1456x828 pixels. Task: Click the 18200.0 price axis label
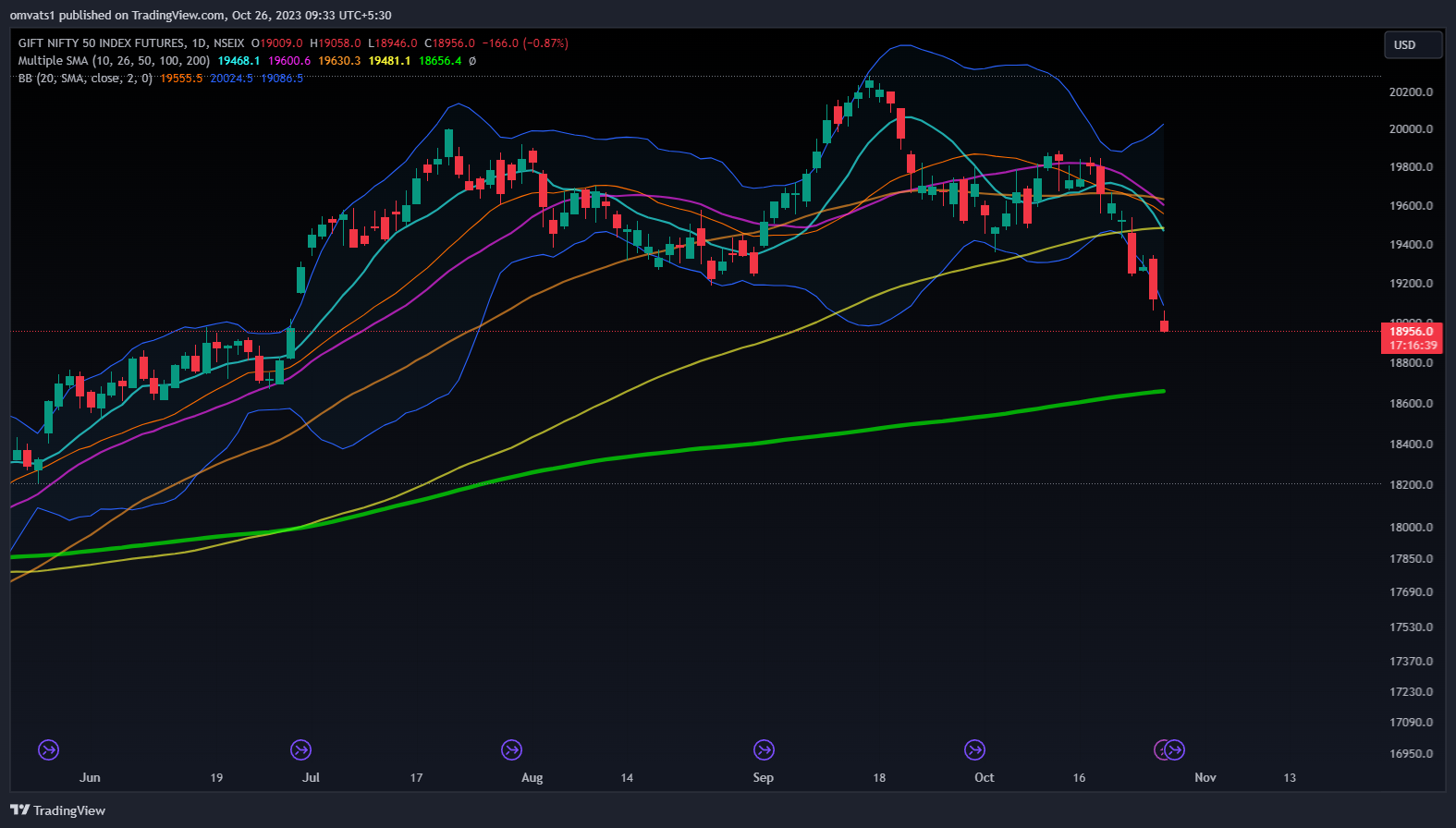pos(1411,485)
